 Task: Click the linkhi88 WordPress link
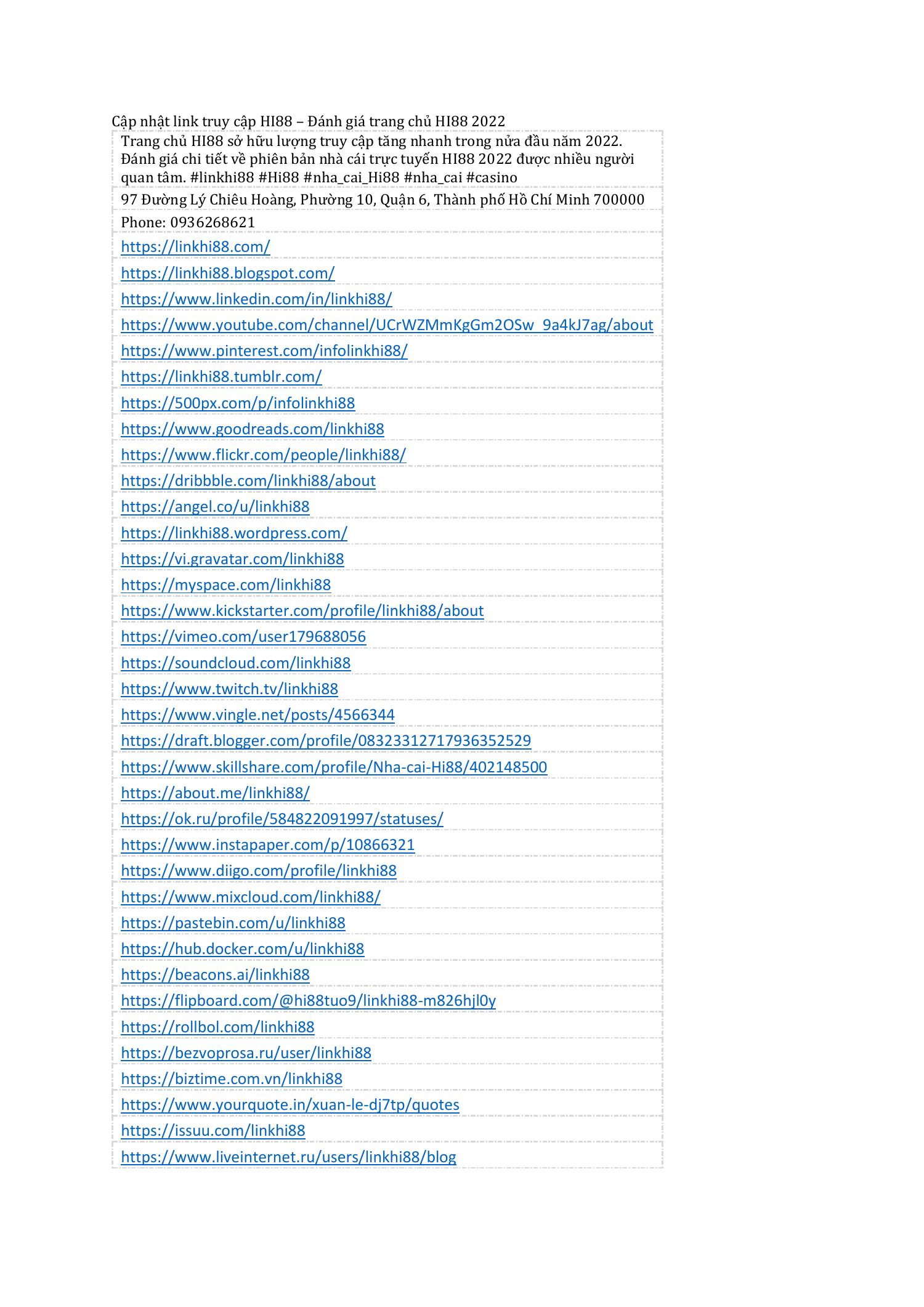point(234,533)
